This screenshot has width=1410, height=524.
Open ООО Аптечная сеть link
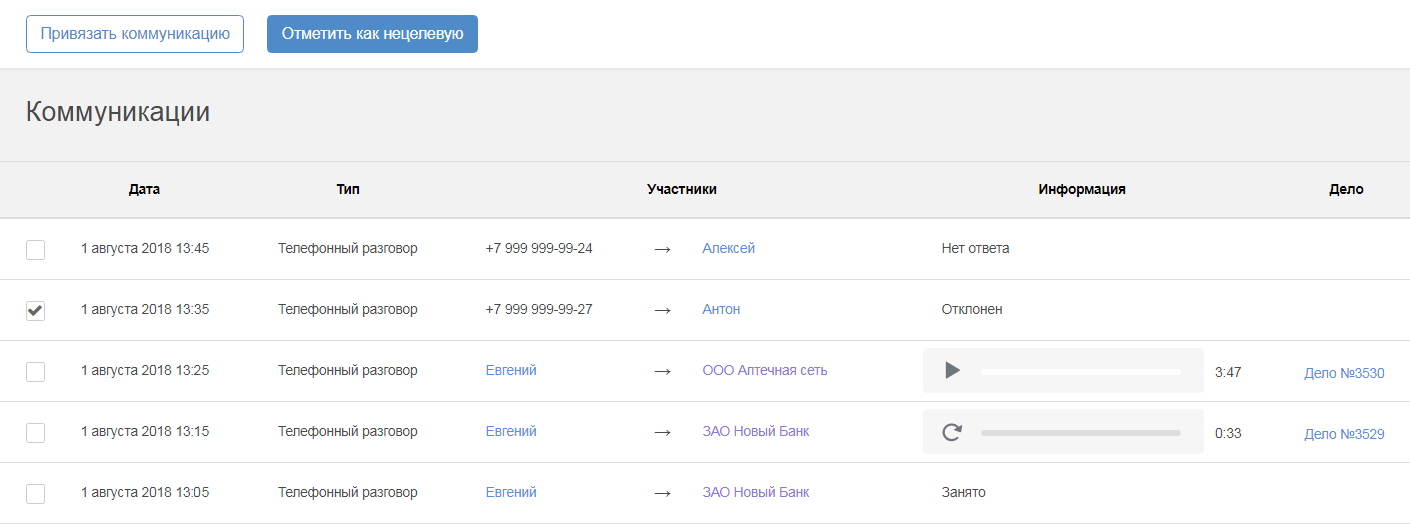coord(765,370)
